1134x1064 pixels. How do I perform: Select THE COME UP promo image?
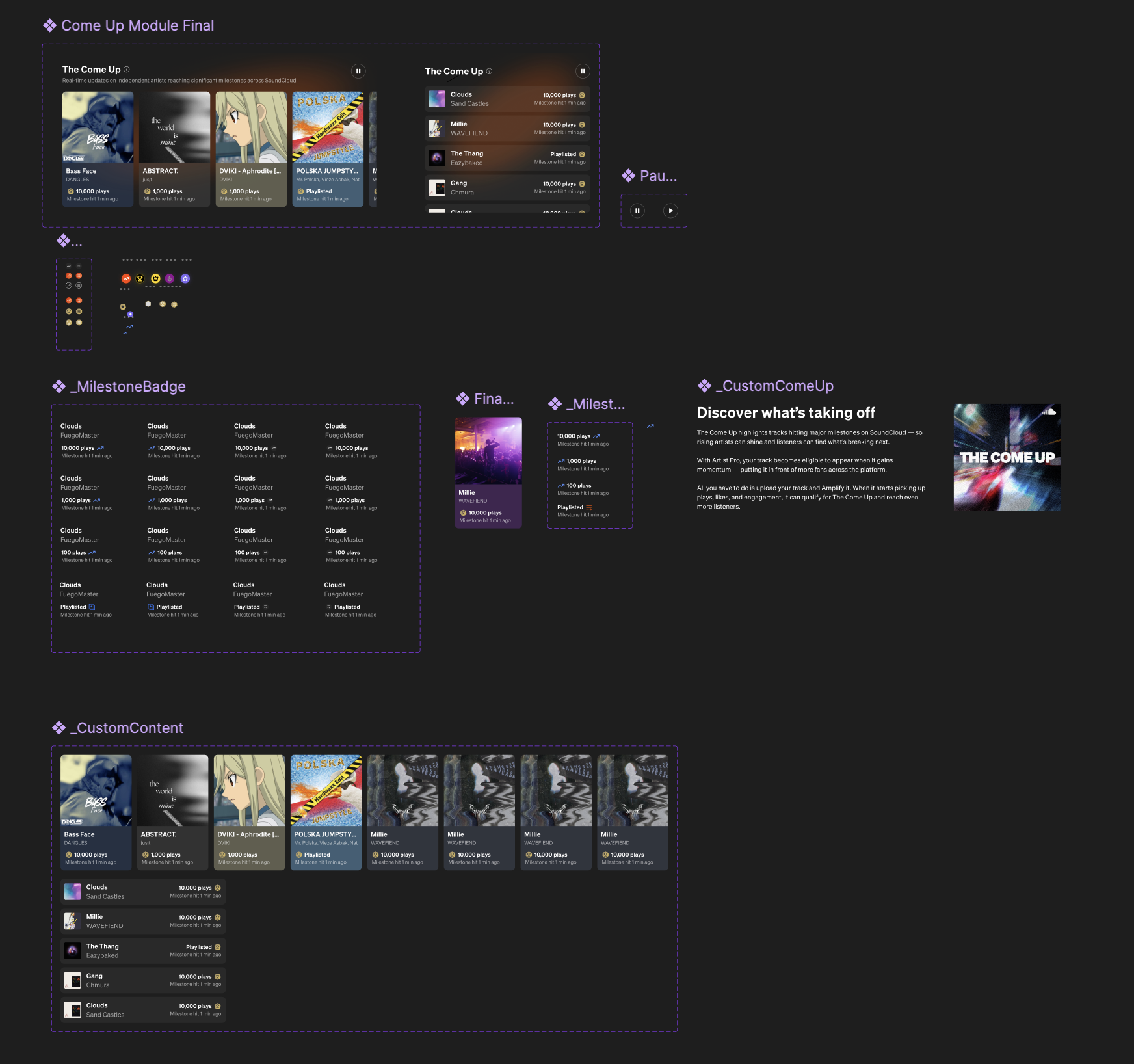(x=1007, y=457)
